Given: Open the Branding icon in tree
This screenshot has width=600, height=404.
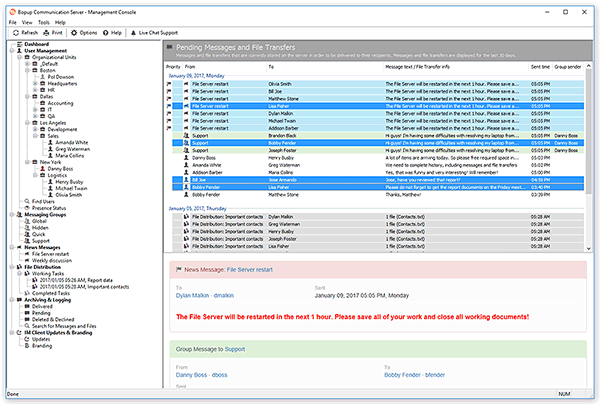Looking at the screenshot, I should click(27, 346).
